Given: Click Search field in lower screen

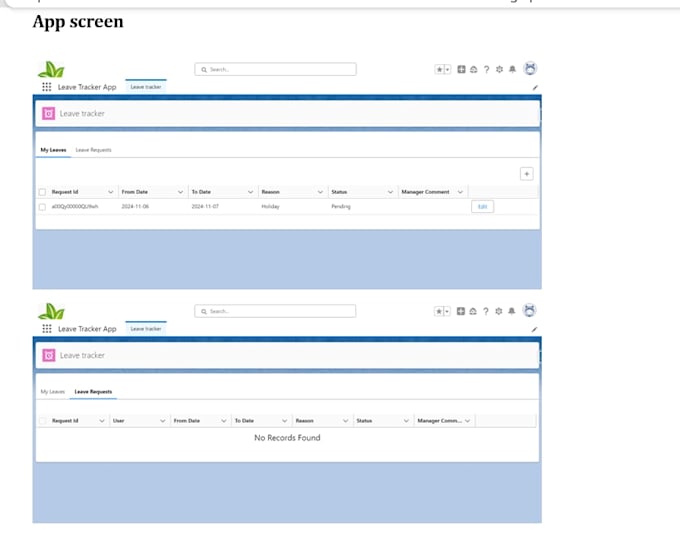Looking at the screenshot, I should coord(275,311).
